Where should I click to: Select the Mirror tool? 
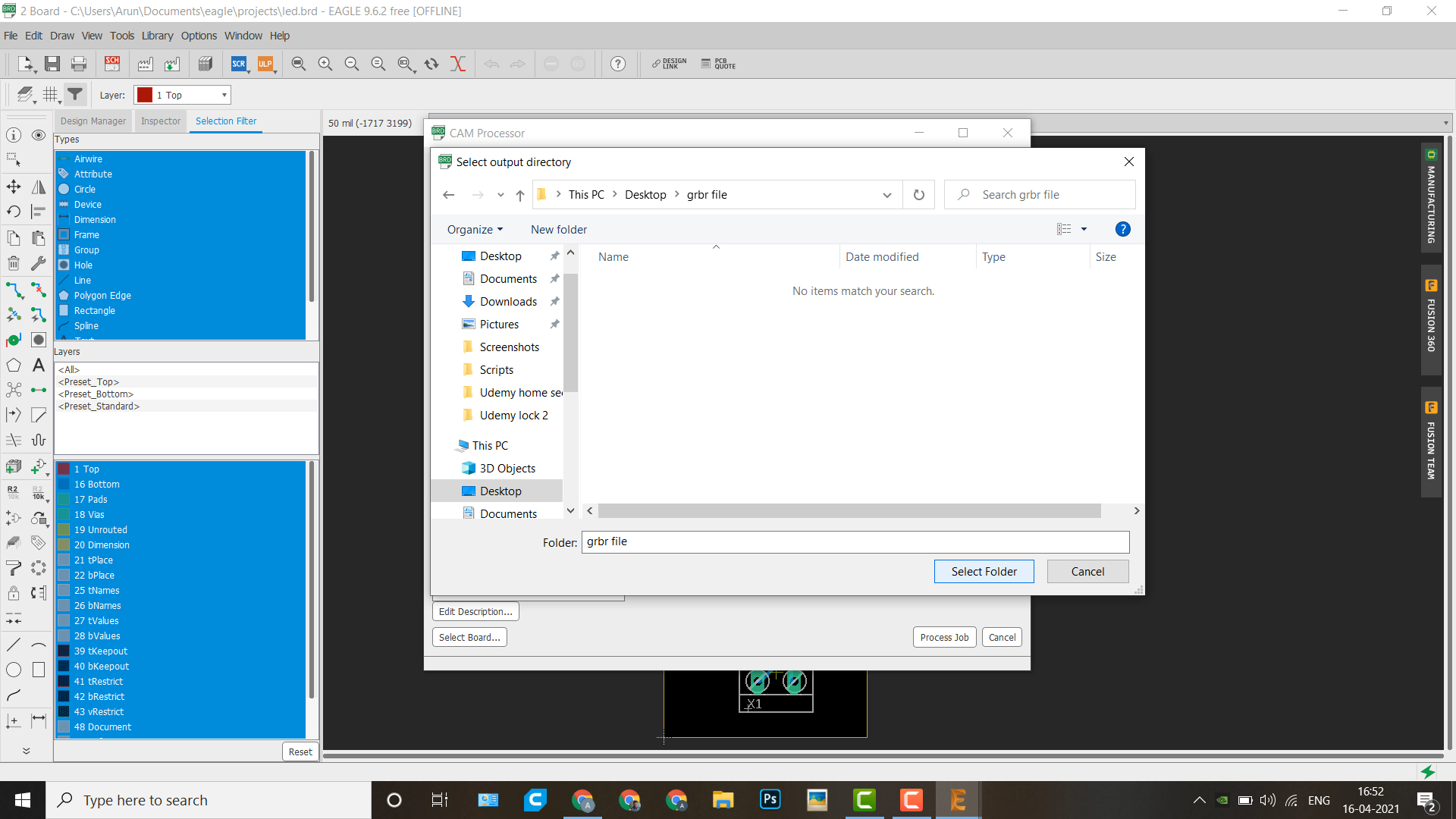point(39,187)
